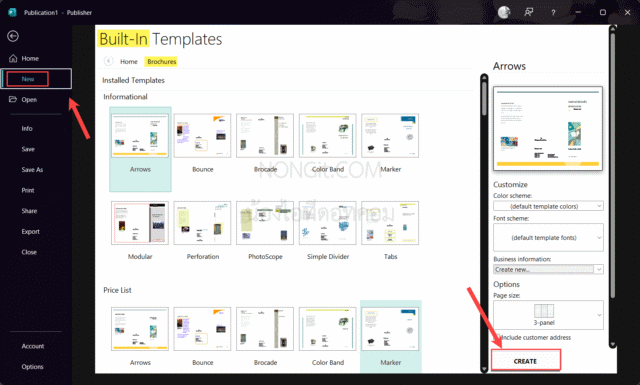Select Price List Color Band template
Screen dimensions: 640x385
(x=328, y=336)
